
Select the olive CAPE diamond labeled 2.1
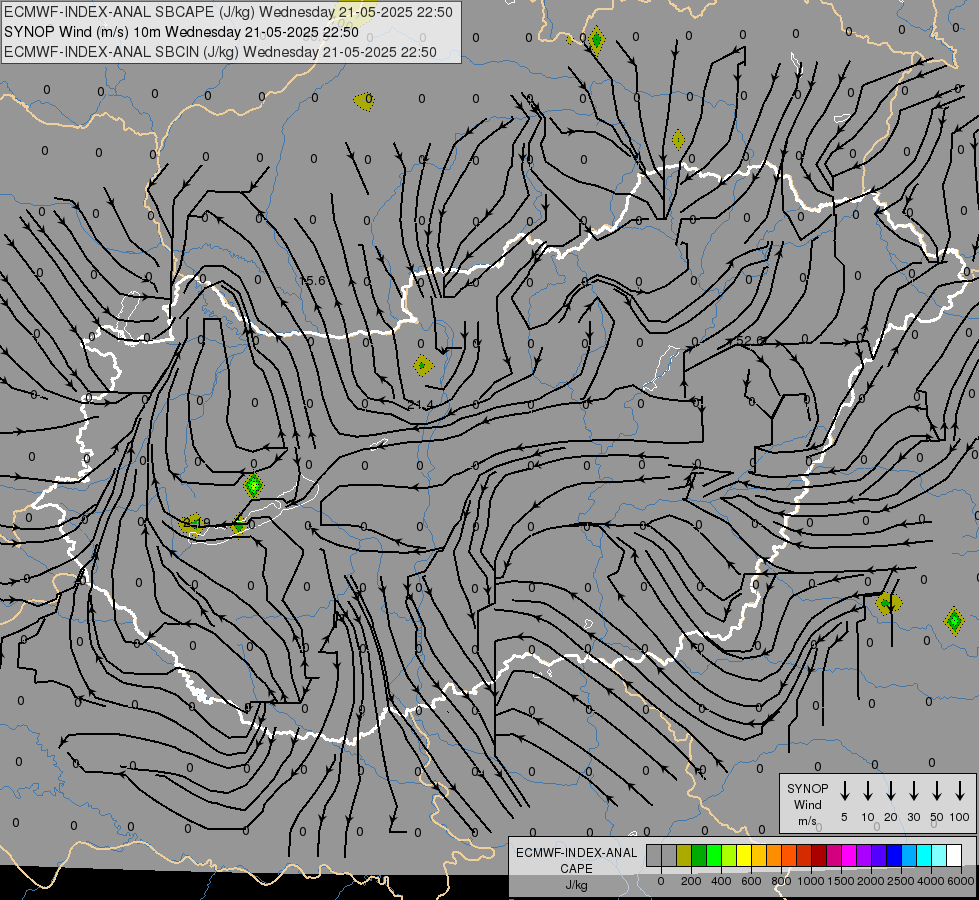pos(192,524)
